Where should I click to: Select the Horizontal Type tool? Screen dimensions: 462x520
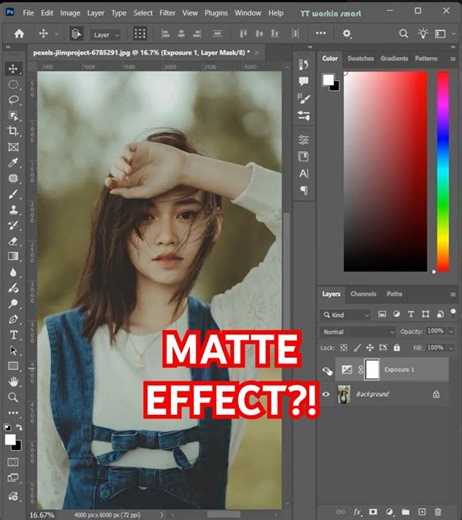(x=13, y=335)
